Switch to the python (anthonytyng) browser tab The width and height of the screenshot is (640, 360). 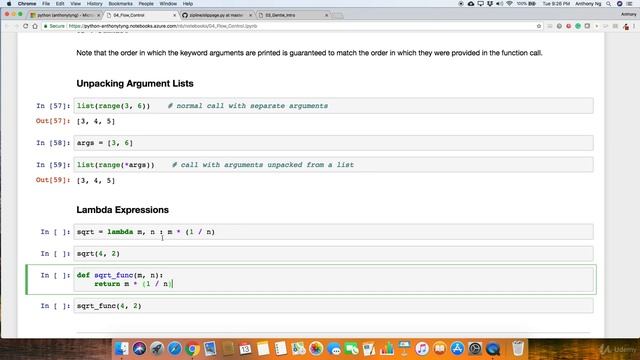click(x=64, y=15)
